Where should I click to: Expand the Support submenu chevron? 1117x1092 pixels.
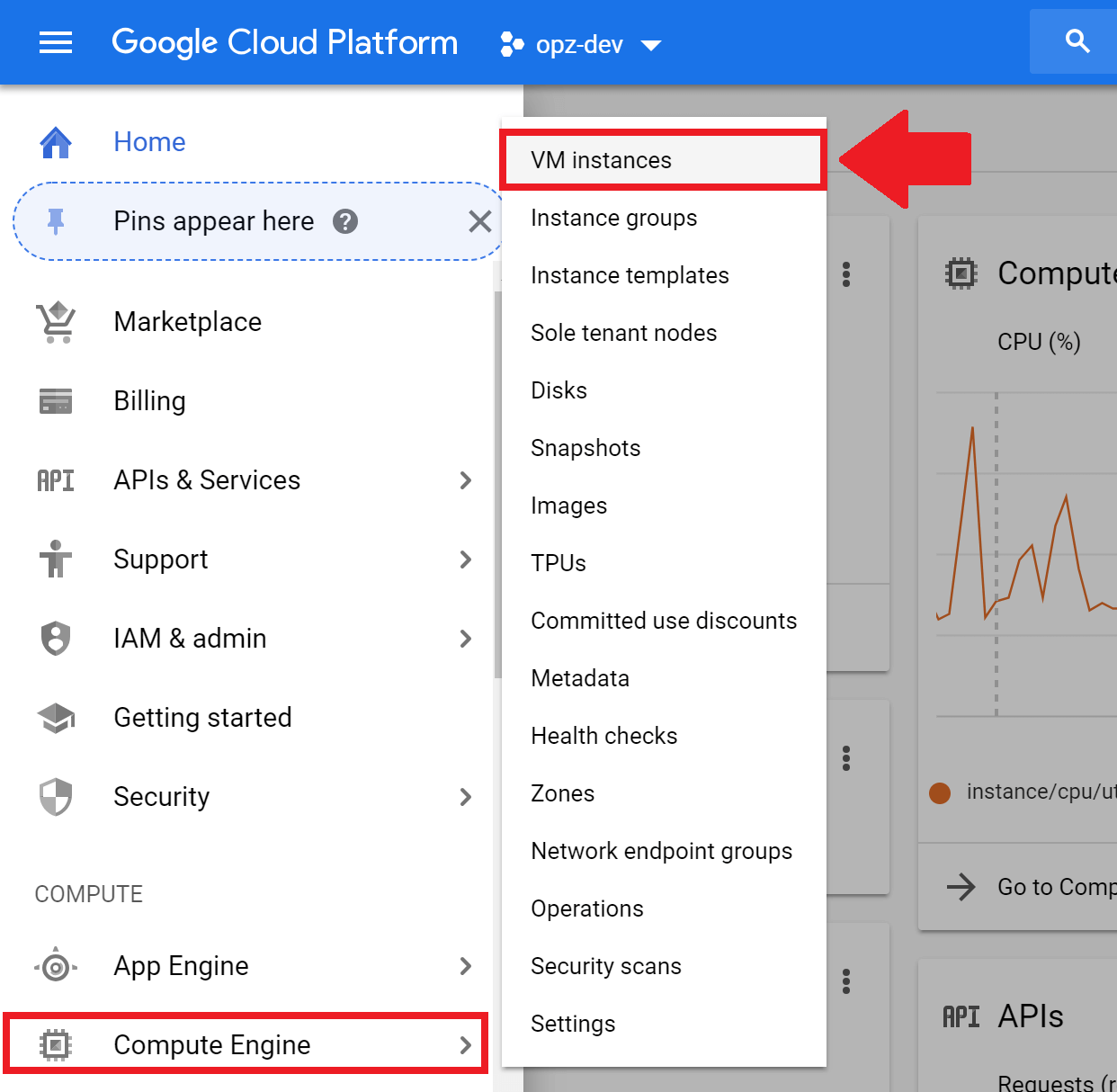[x=465, y=559]
